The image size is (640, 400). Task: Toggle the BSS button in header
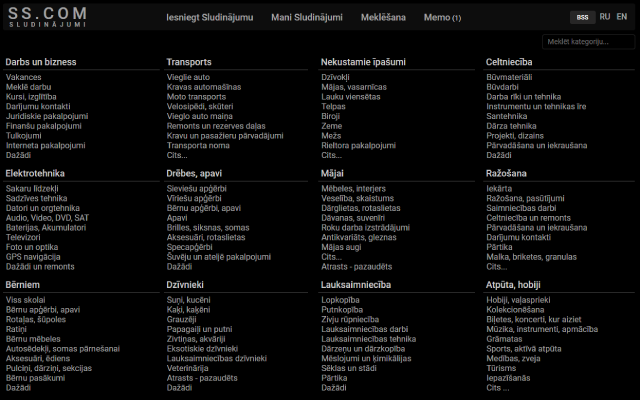click(582, 17)
